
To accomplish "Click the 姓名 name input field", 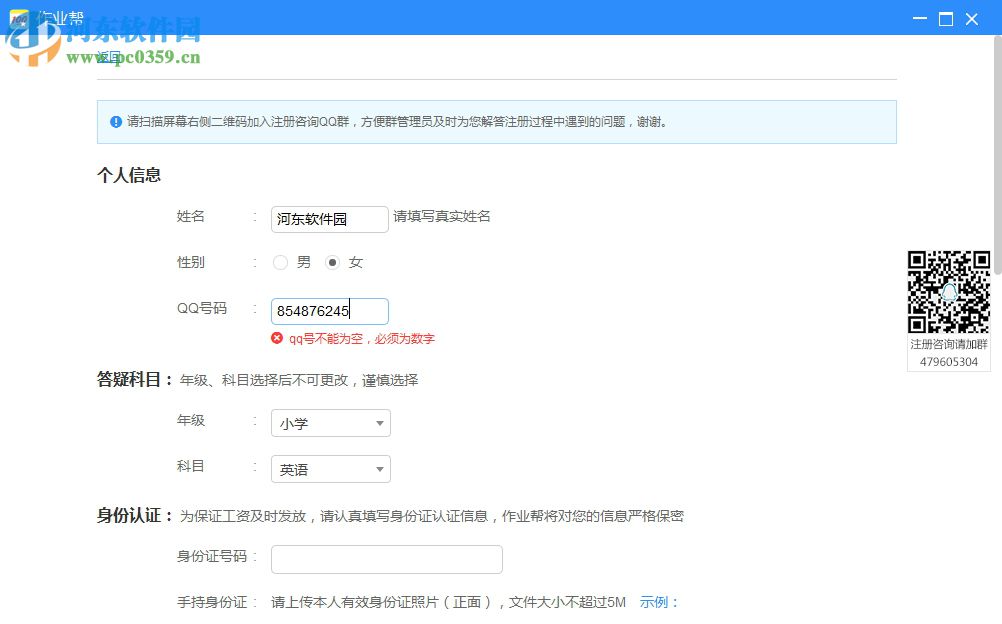I will tap(329, 218).
